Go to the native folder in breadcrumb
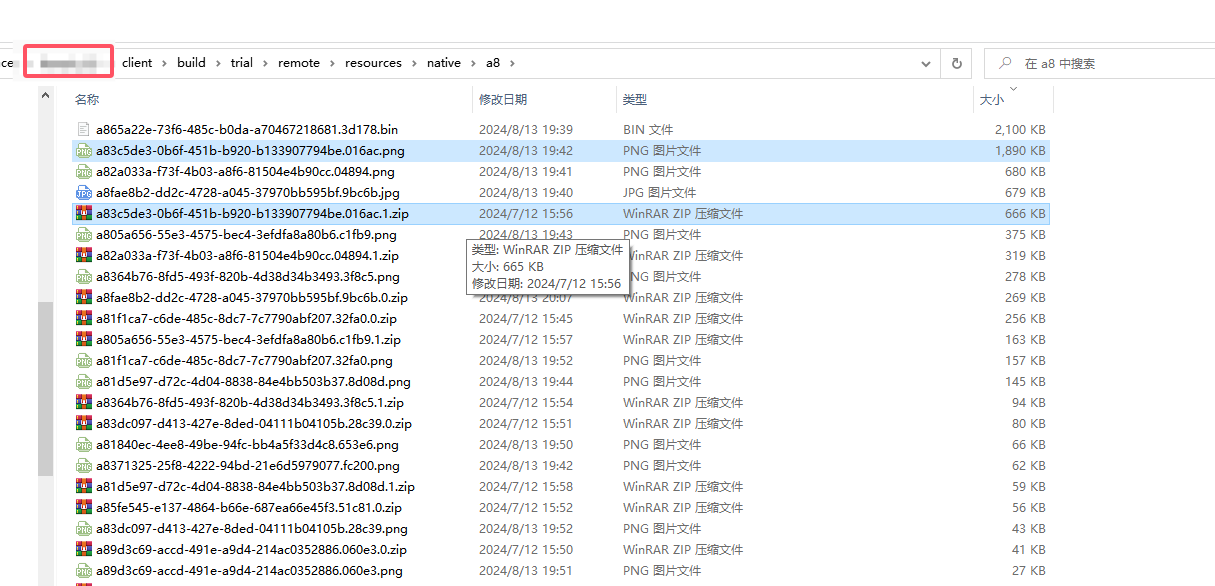Screen dimensions: 1215x586 pyautogui.click(x=444, y=63)
